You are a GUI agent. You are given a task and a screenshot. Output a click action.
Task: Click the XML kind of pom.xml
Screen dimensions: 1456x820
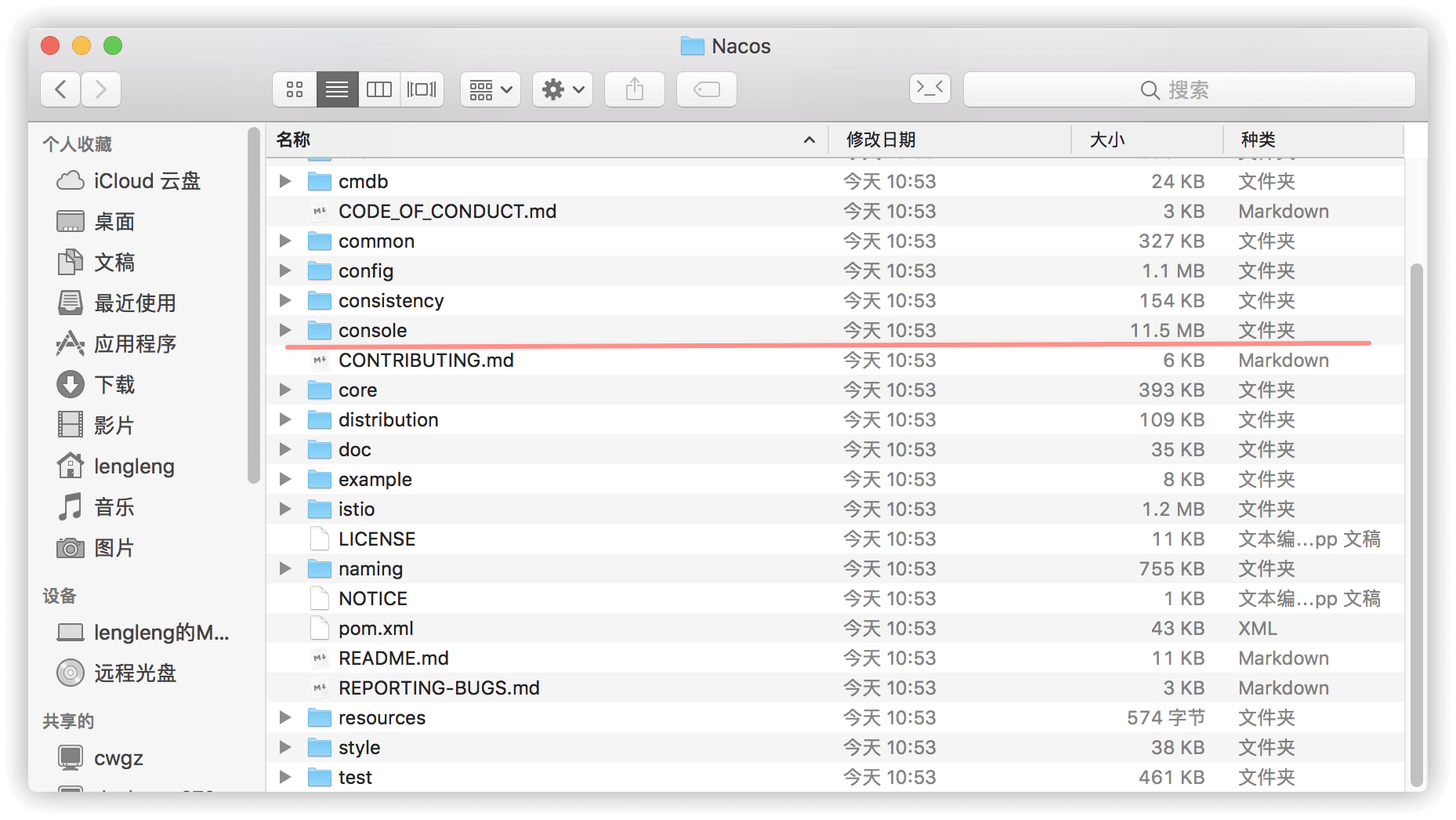1258,628
